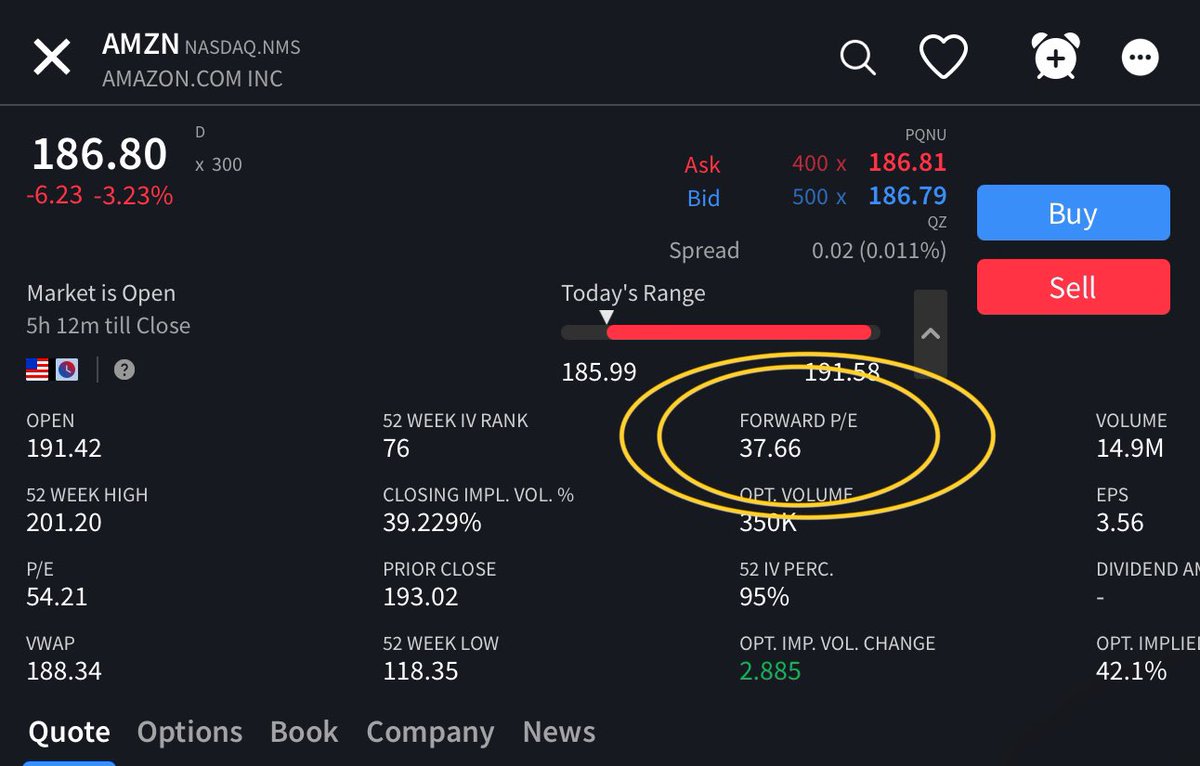Tap the blue Buy button
Image resolution: width=1200 pixels, height=766 pixels.
tap(1073, 213)
